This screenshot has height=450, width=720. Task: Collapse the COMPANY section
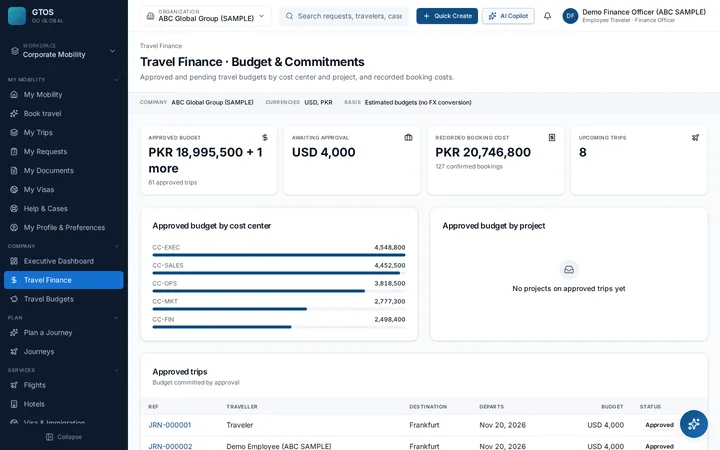116,247
